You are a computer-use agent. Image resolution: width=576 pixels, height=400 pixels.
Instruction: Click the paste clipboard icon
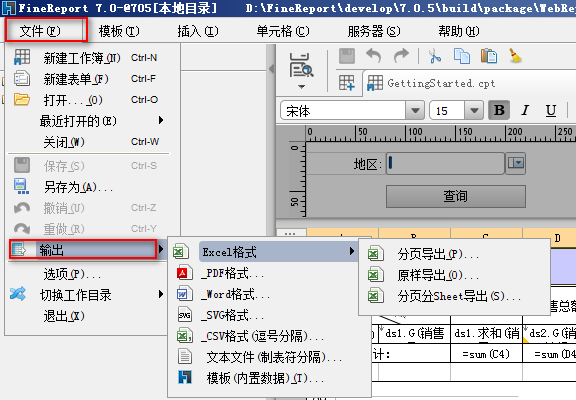[489, 57]
